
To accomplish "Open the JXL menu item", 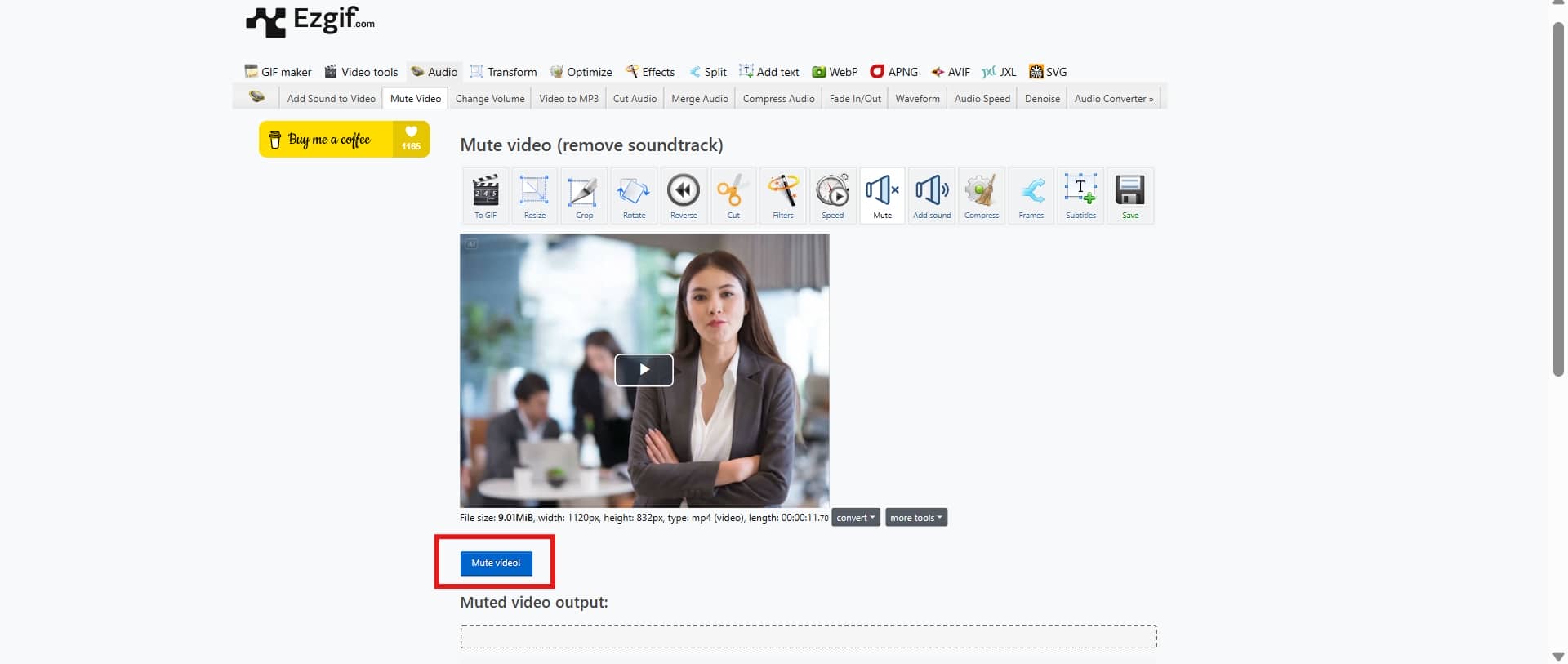I will [x=999, y=72].
